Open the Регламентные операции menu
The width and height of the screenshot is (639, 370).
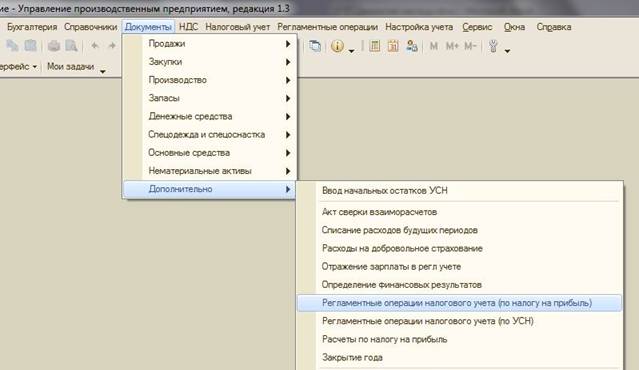327,27
